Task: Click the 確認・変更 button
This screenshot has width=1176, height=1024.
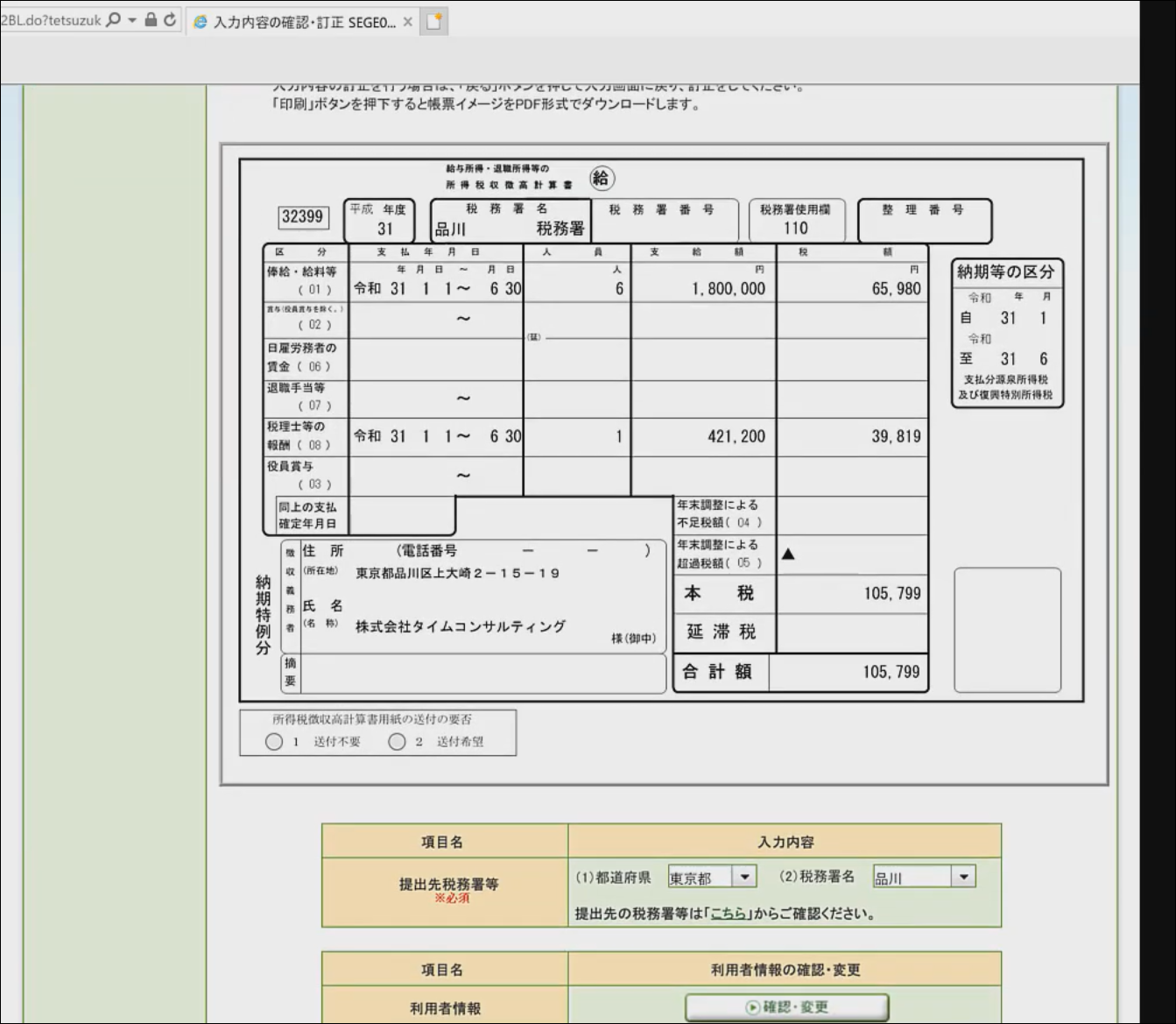Action: coord(786,1007)
